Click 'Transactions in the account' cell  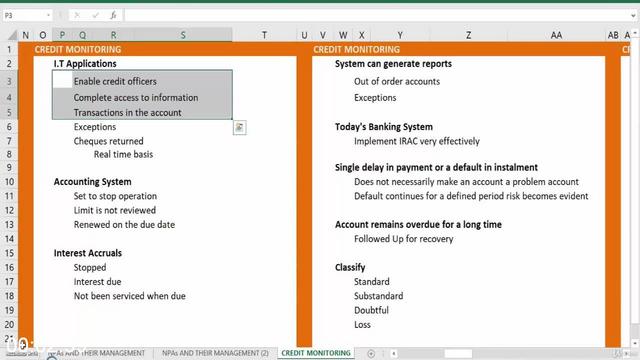[127, 113]
